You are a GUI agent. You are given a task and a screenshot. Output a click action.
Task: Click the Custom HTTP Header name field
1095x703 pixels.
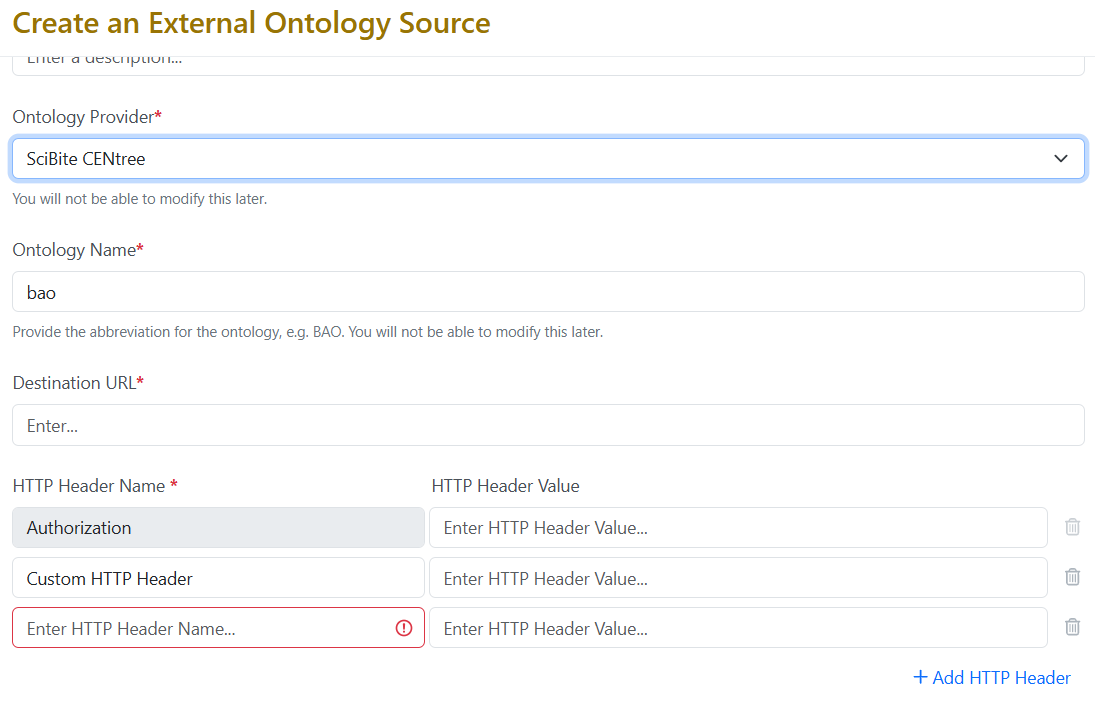click(218, 577)
